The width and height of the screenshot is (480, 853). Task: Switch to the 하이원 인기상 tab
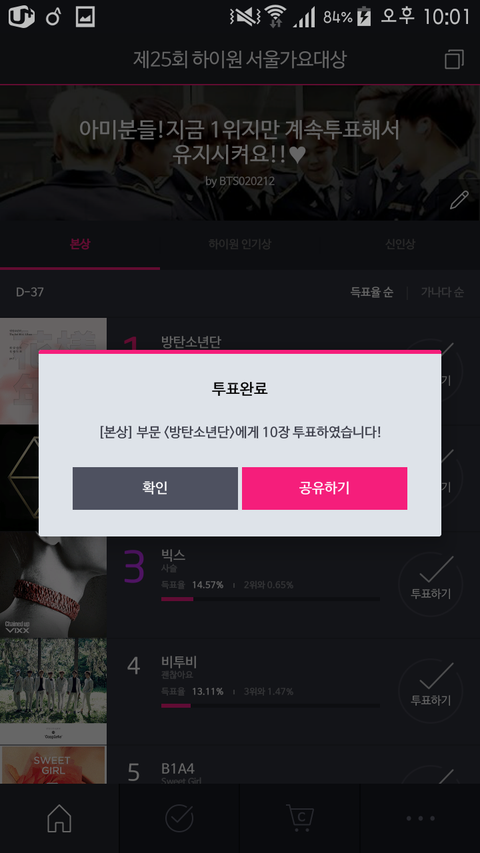tap(239, 244)
